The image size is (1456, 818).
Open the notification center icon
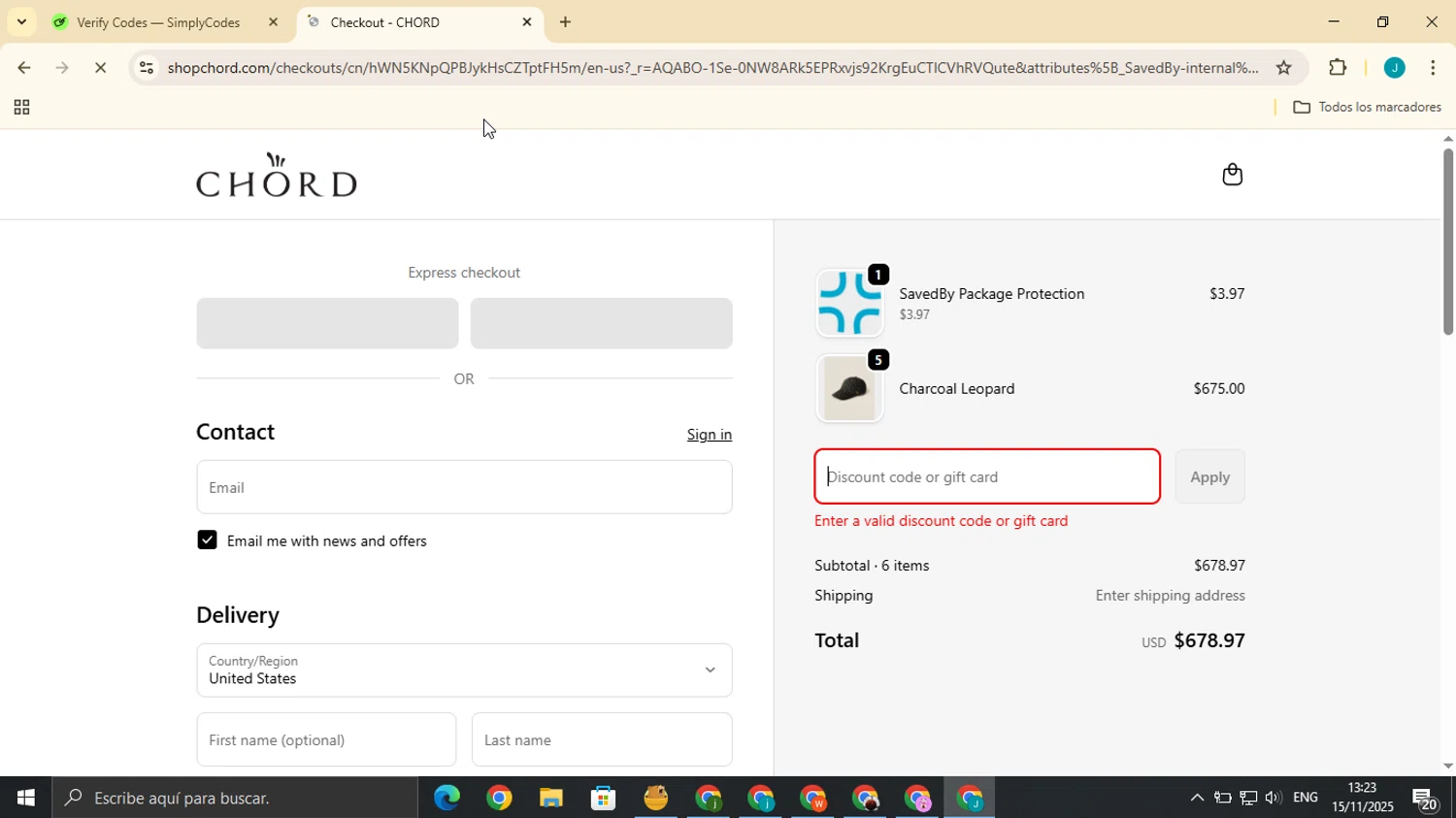(1426, 798)
